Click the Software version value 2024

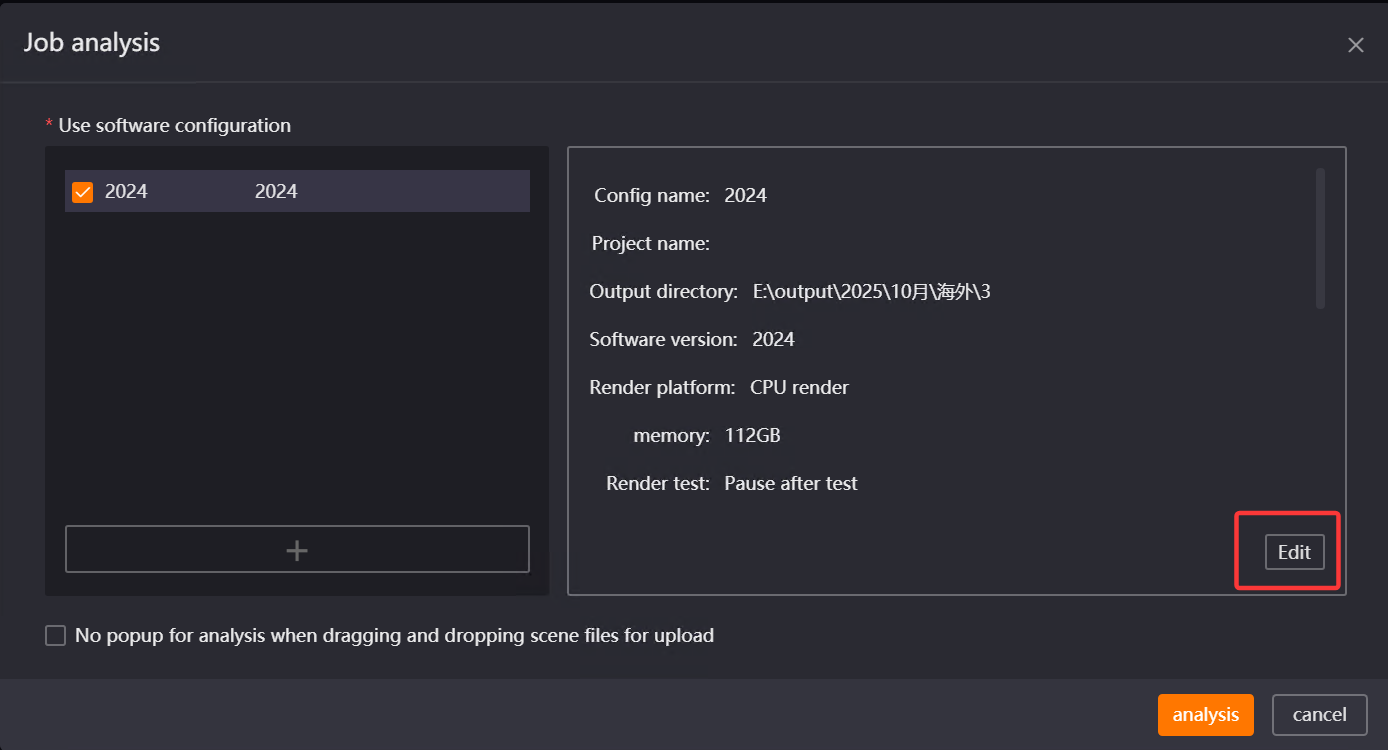(x=773, y=340)
